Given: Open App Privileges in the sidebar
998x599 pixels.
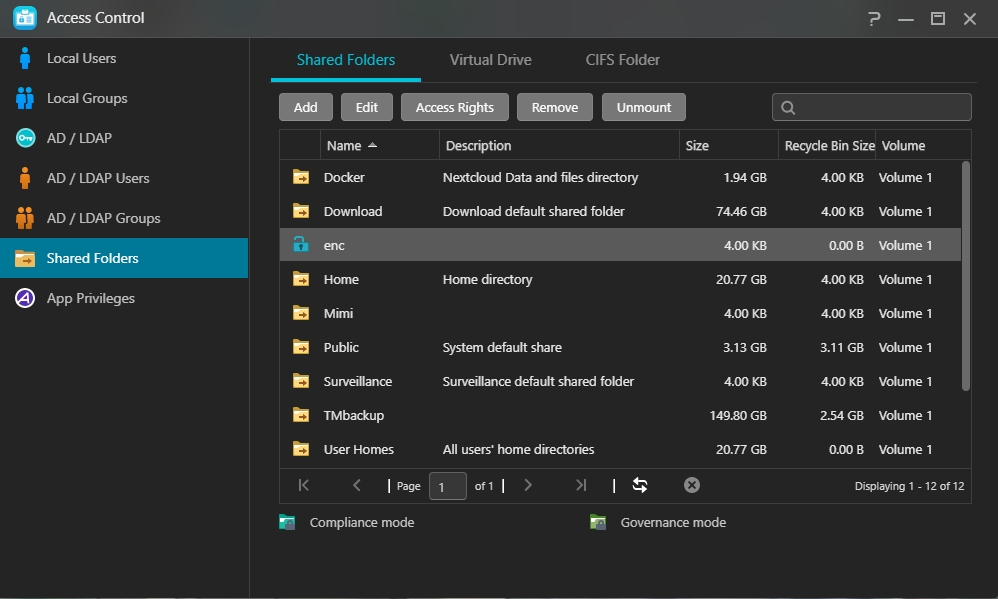Looking at the screenshot, I should (124, 298).
